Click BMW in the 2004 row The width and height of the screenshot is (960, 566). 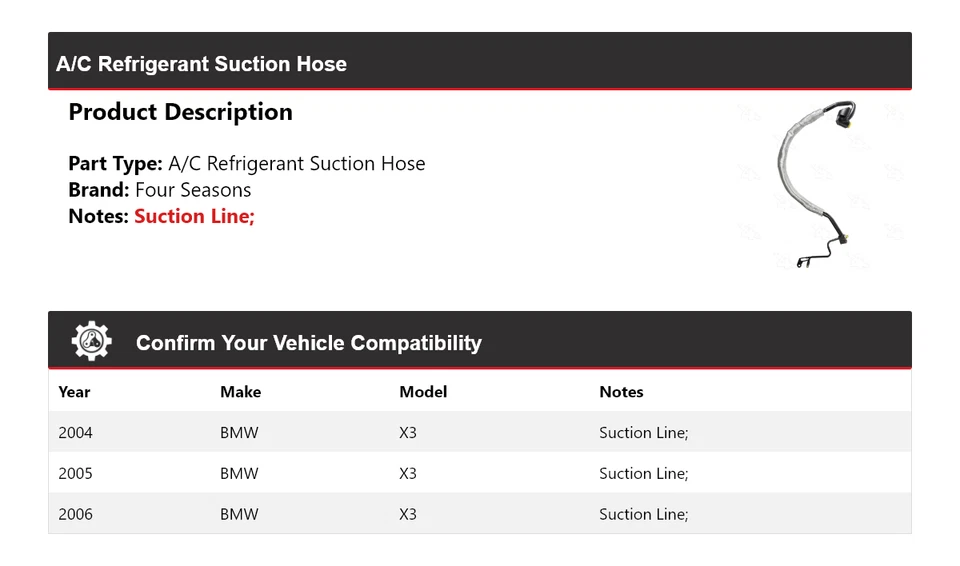[239, 433]
